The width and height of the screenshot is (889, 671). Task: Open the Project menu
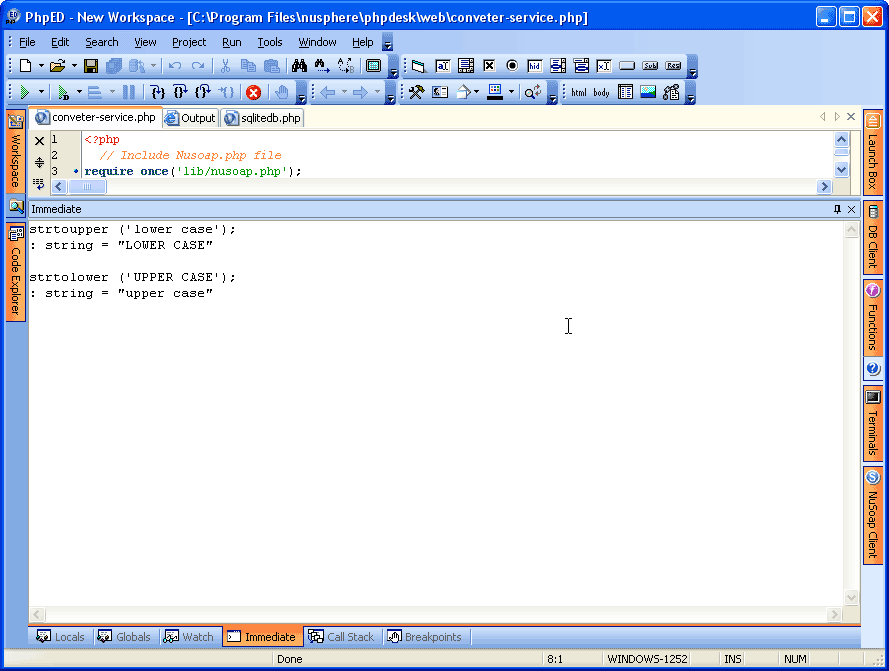coord(188,42)
